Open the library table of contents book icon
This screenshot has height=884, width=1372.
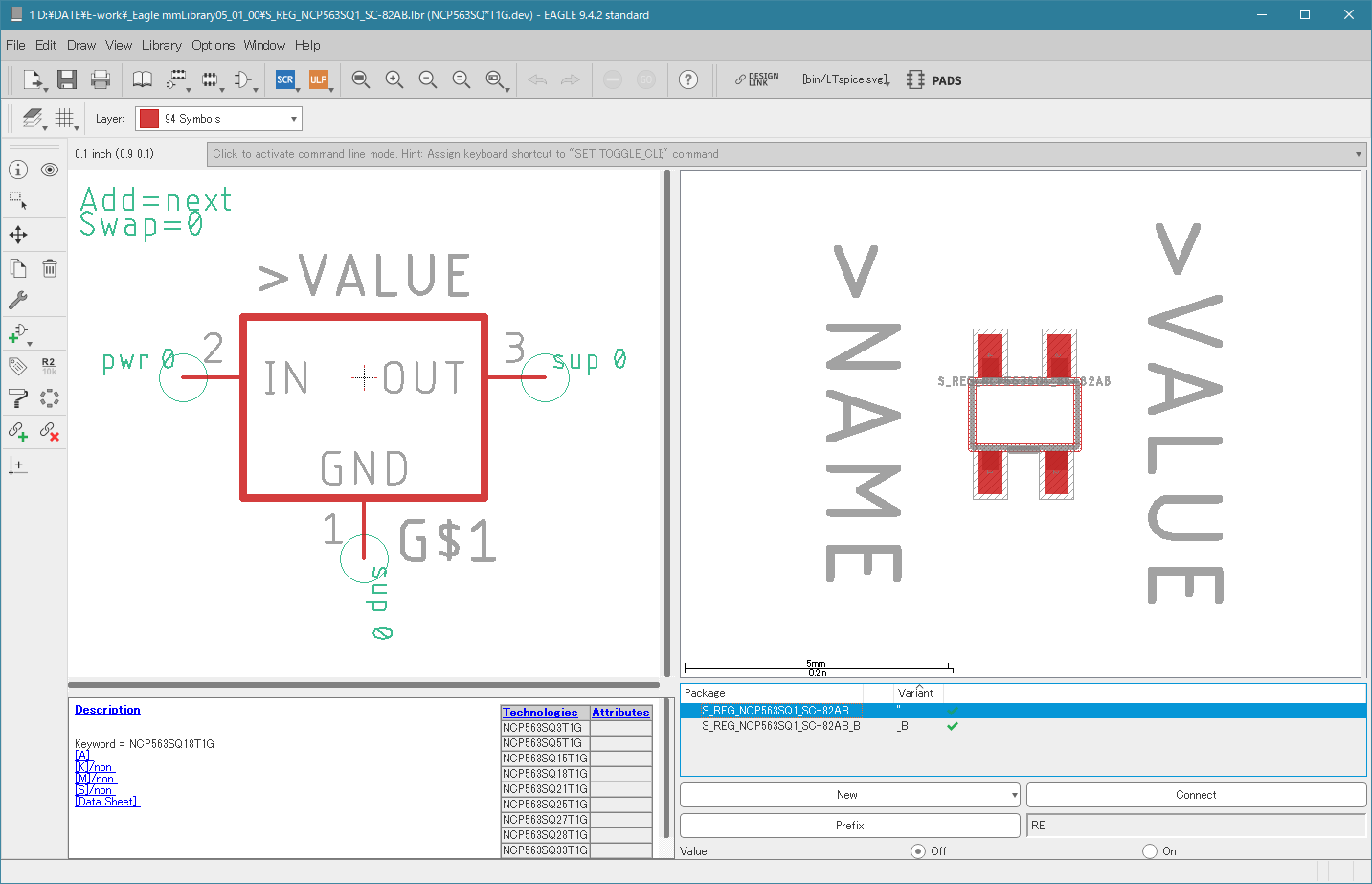pos(142,79)
